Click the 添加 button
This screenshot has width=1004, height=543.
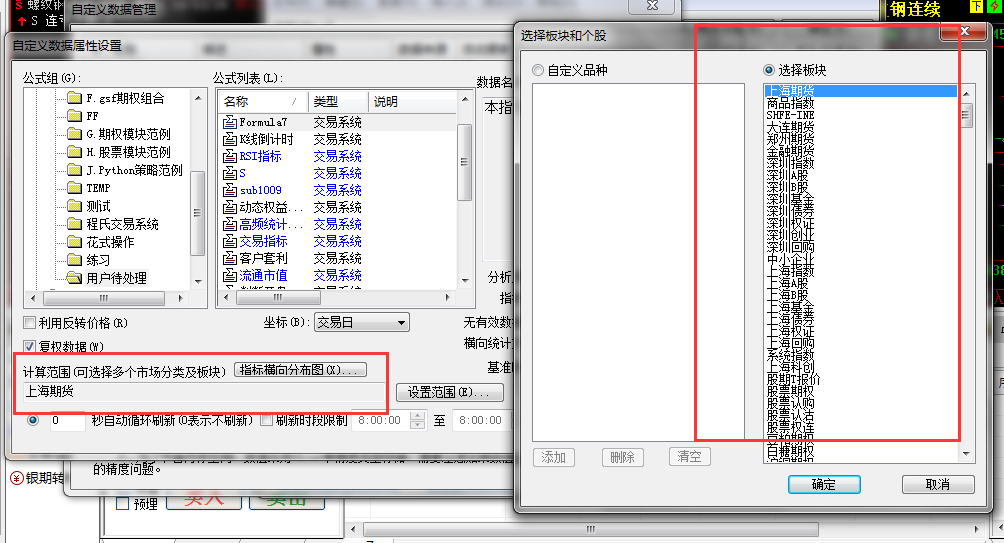pos(553,457)
